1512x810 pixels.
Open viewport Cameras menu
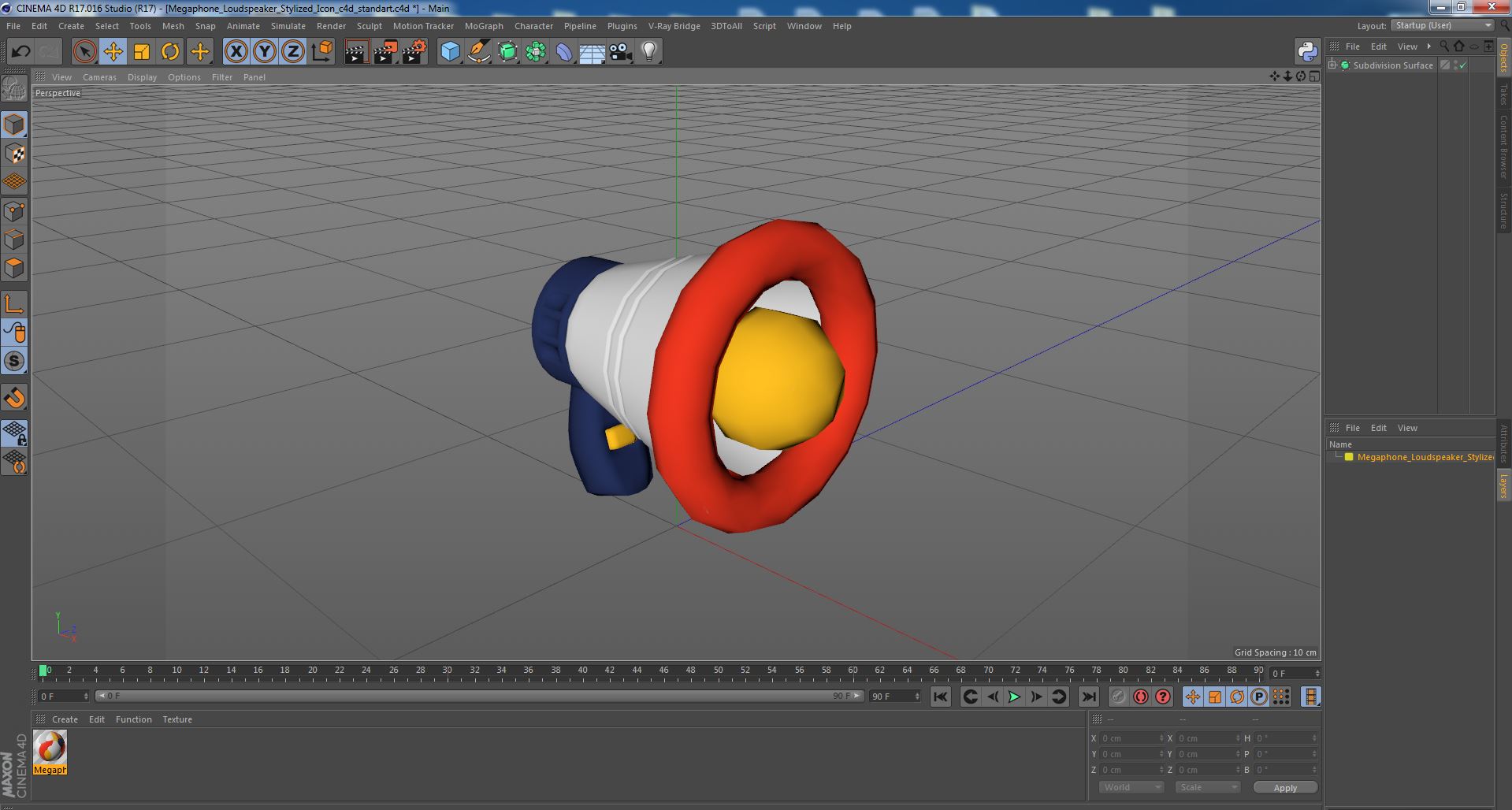tap(99, 77)
